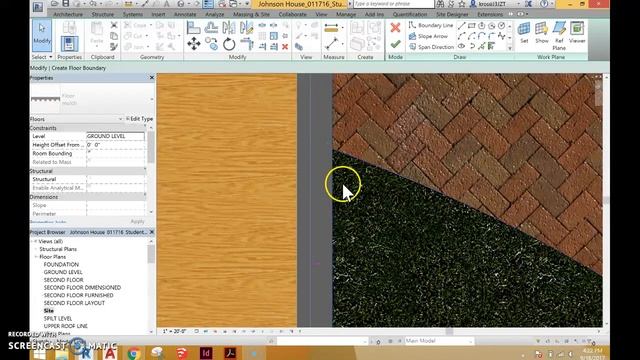Click the Revit application menu button
640x360 pixels.
coord(38,6)
